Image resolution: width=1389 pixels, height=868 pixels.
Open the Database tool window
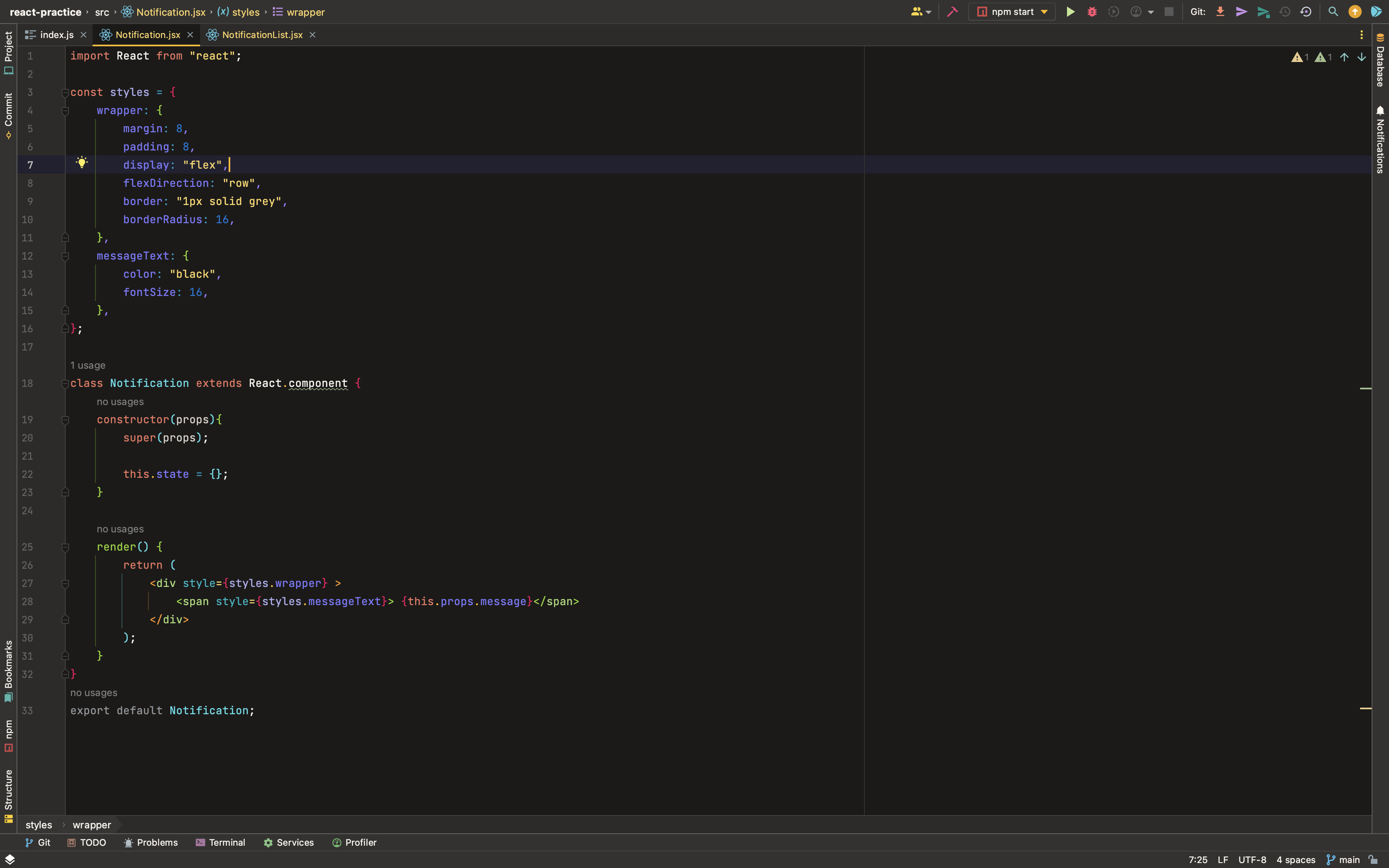point(1380,60)
